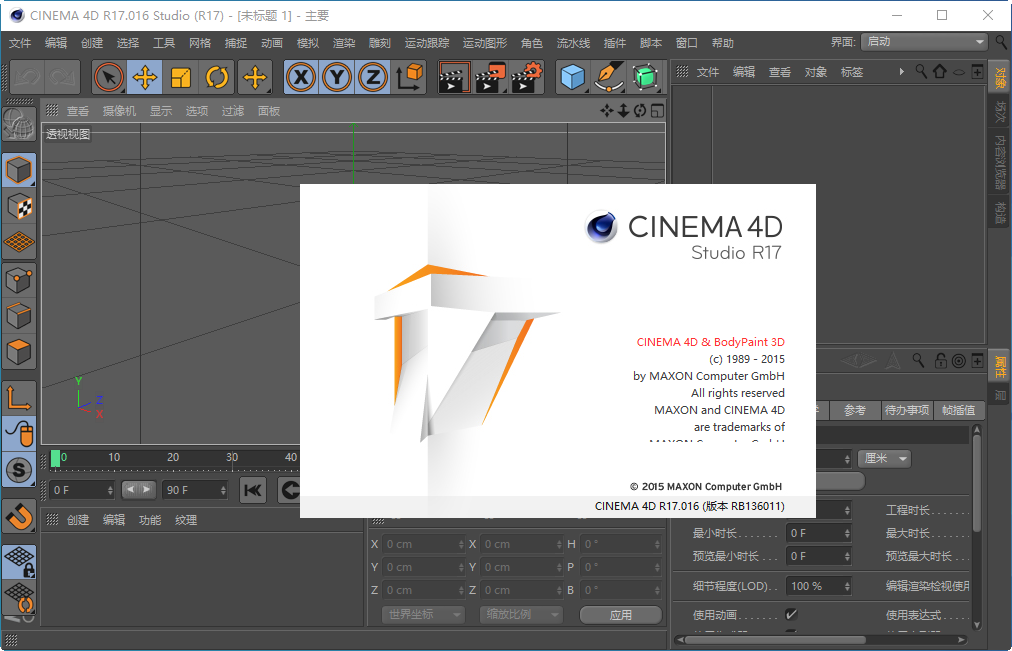Open the Edit Render Settings icon
This screenshot has width=1012, height=651.
pos(526,77)
